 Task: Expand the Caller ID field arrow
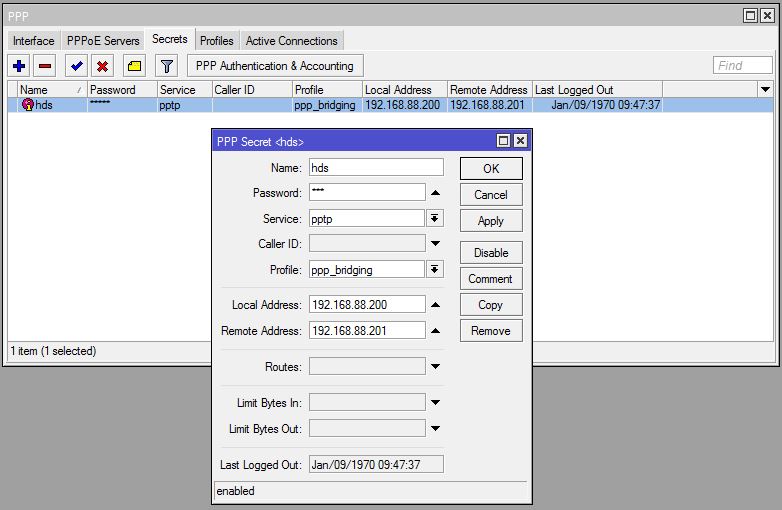point(435,244)
